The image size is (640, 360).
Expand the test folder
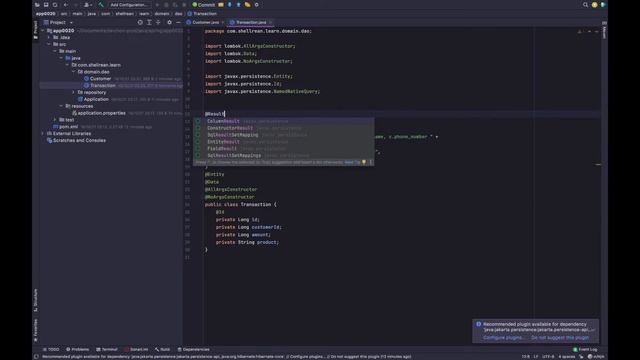[55, 120]
